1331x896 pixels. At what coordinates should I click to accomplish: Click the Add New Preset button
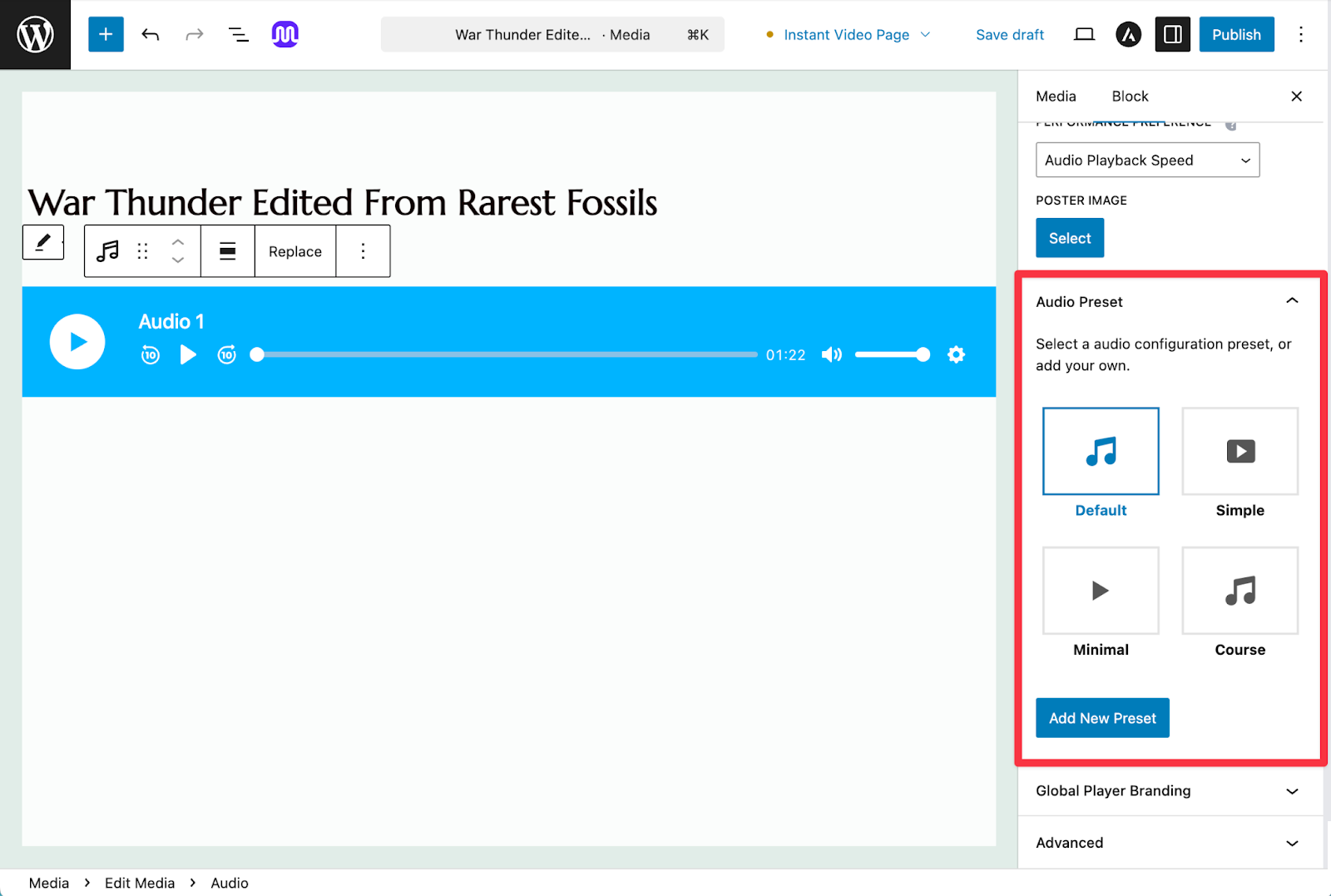1102,718
